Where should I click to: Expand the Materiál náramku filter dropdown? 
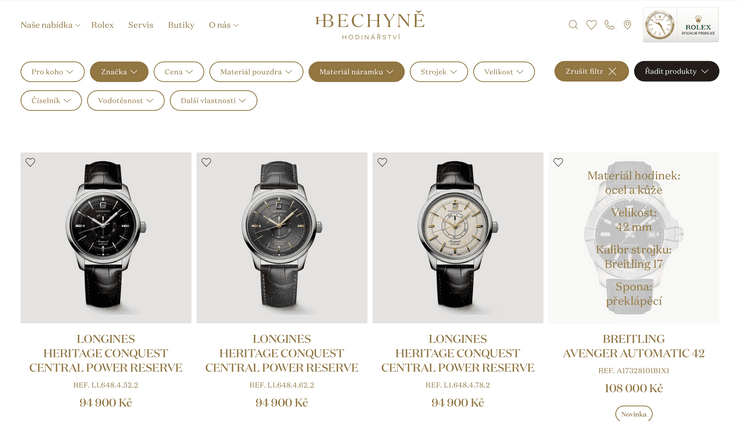[356, 72]
